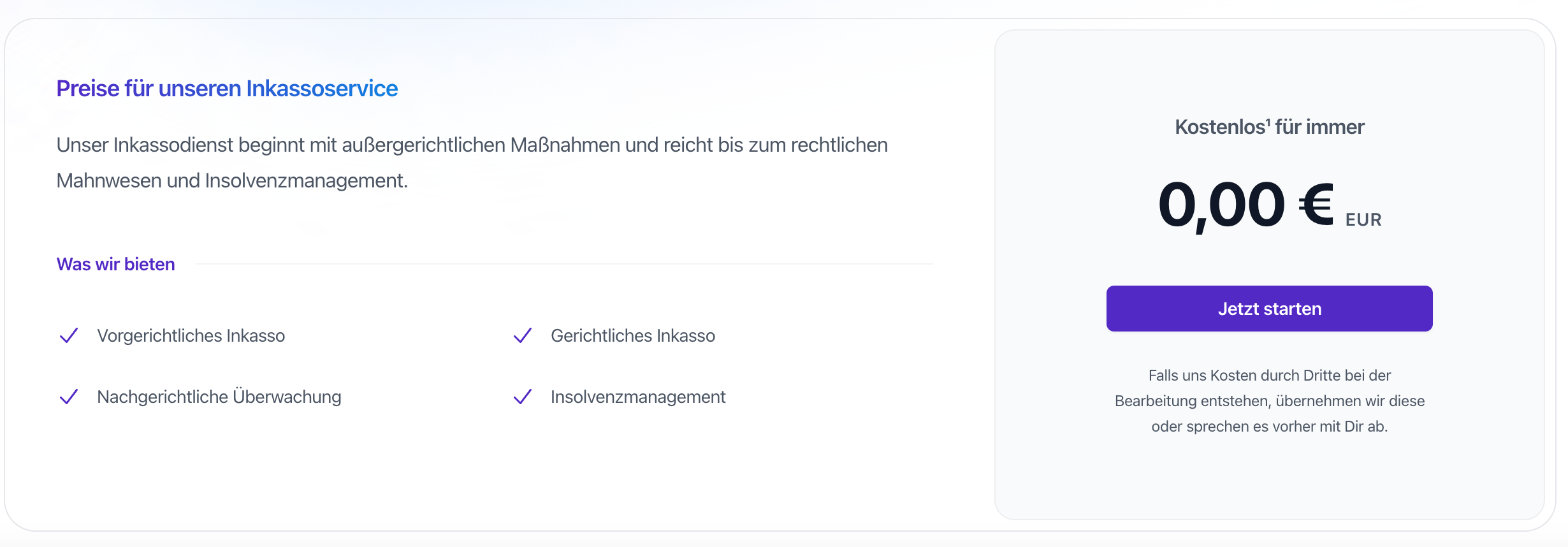1568x547 pixels.
Task: Click the note starting Falls uns Kosten
Action: [1269, 400]
